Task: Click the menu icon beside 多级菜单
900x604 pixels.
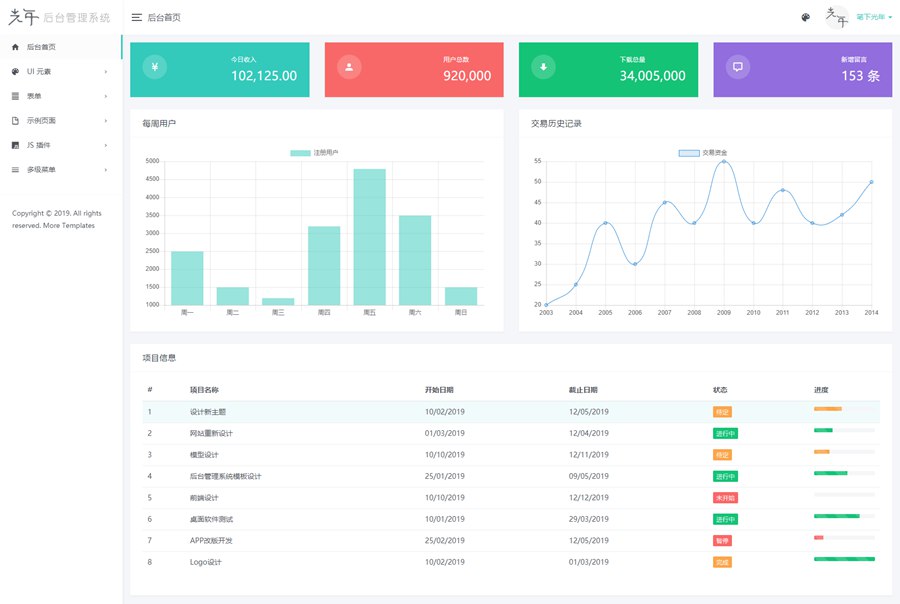Action: click(15, 169)
